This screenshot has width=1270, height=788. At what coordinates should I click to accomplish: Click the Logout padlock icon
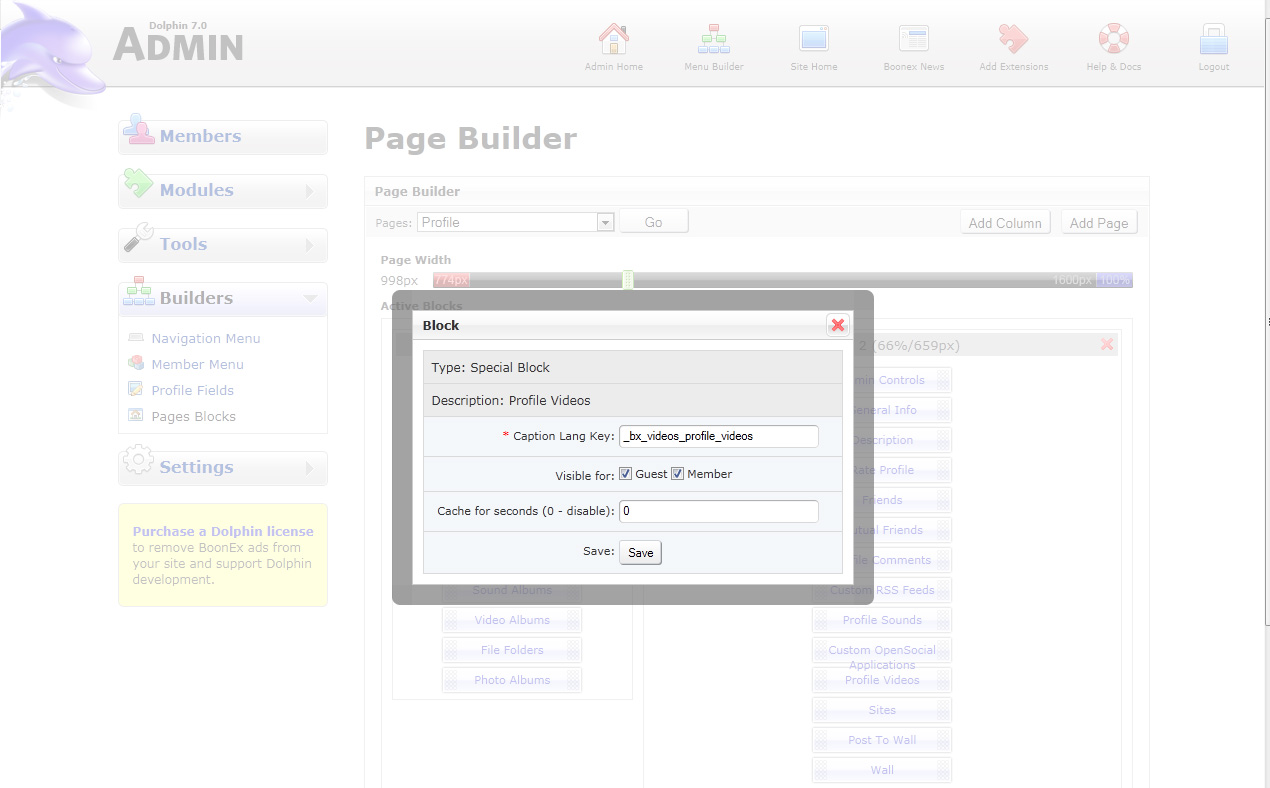coord(1213,40)
